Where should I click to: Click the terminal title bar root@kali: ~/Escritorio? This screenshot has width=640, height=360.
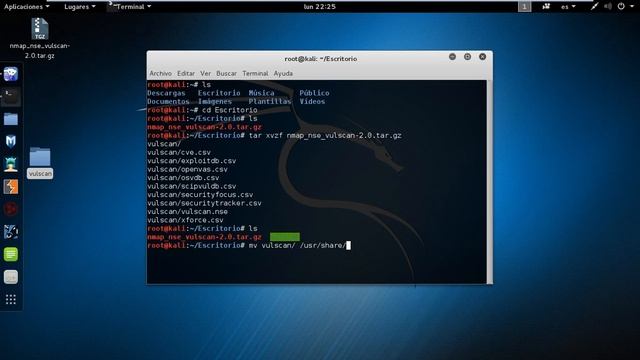click(320, 59)
